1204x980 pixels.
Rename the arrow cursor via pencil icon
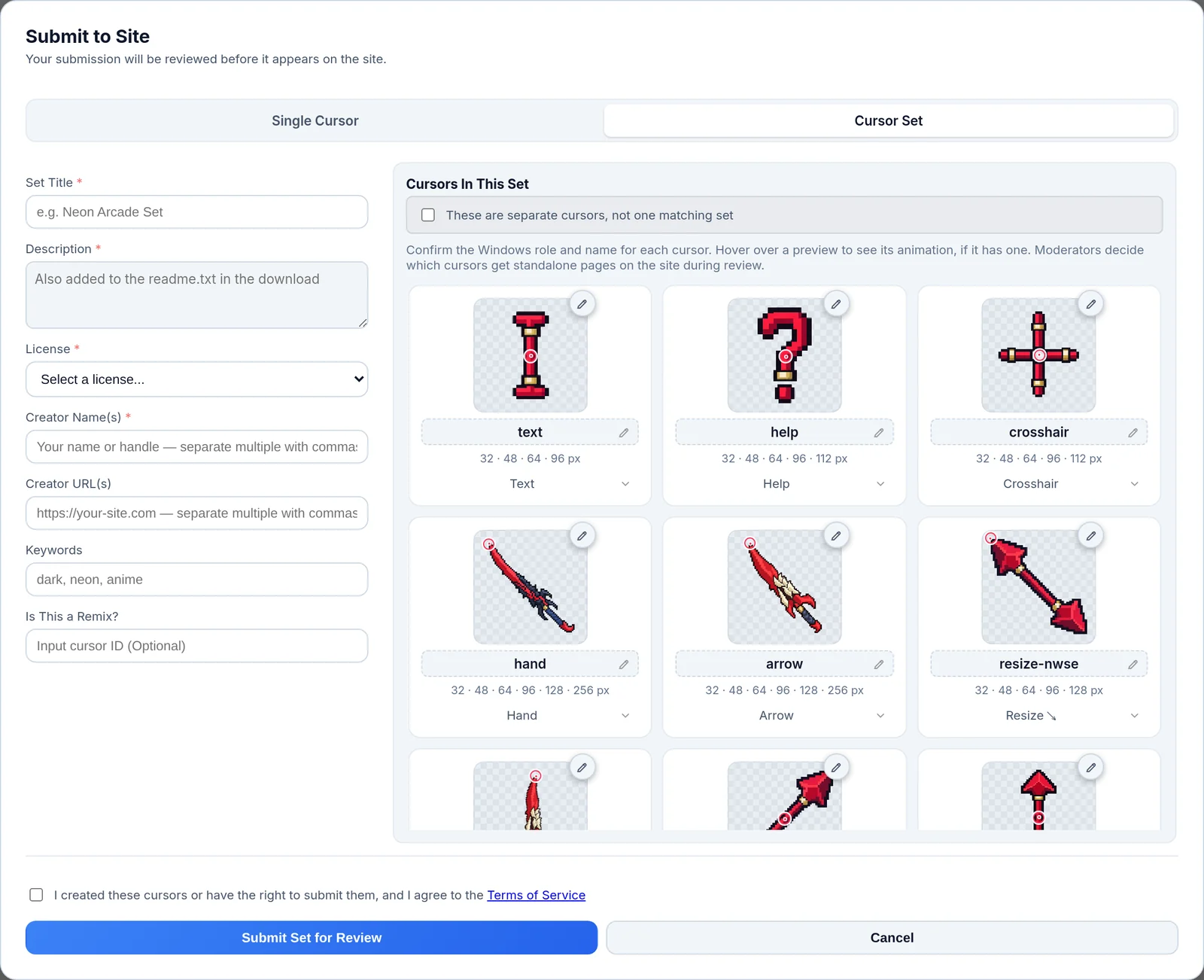[878, 665]
